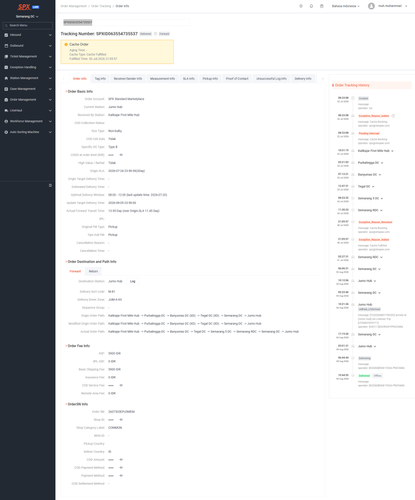Viewport: 415px width, 500px height.
Task: Open the Unsuccessful Log Info tab
Action: click(271, 79)
